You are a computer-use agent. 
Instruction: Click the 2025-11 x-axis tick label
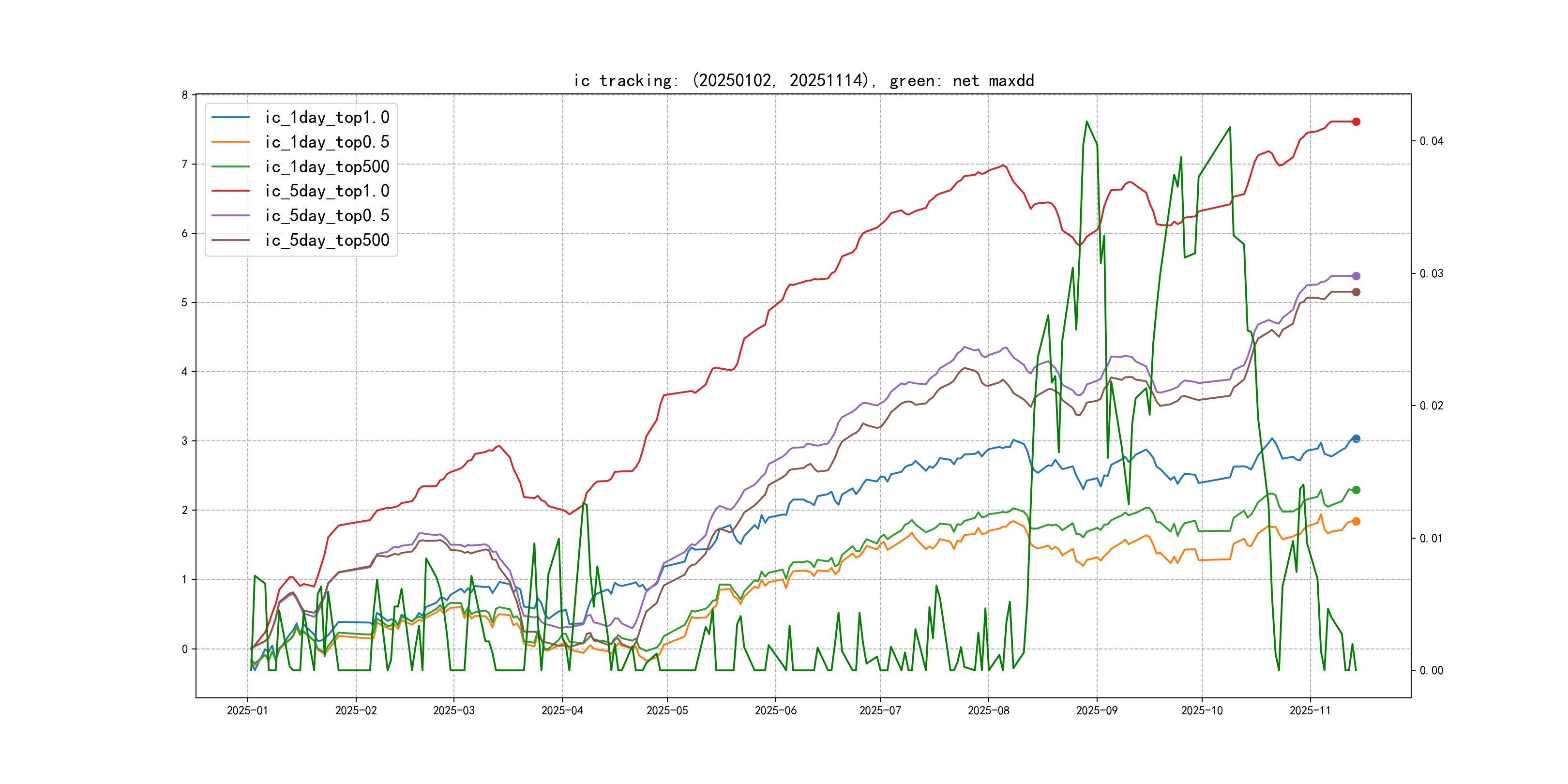pyautogui.click(x=1310, y=711)
